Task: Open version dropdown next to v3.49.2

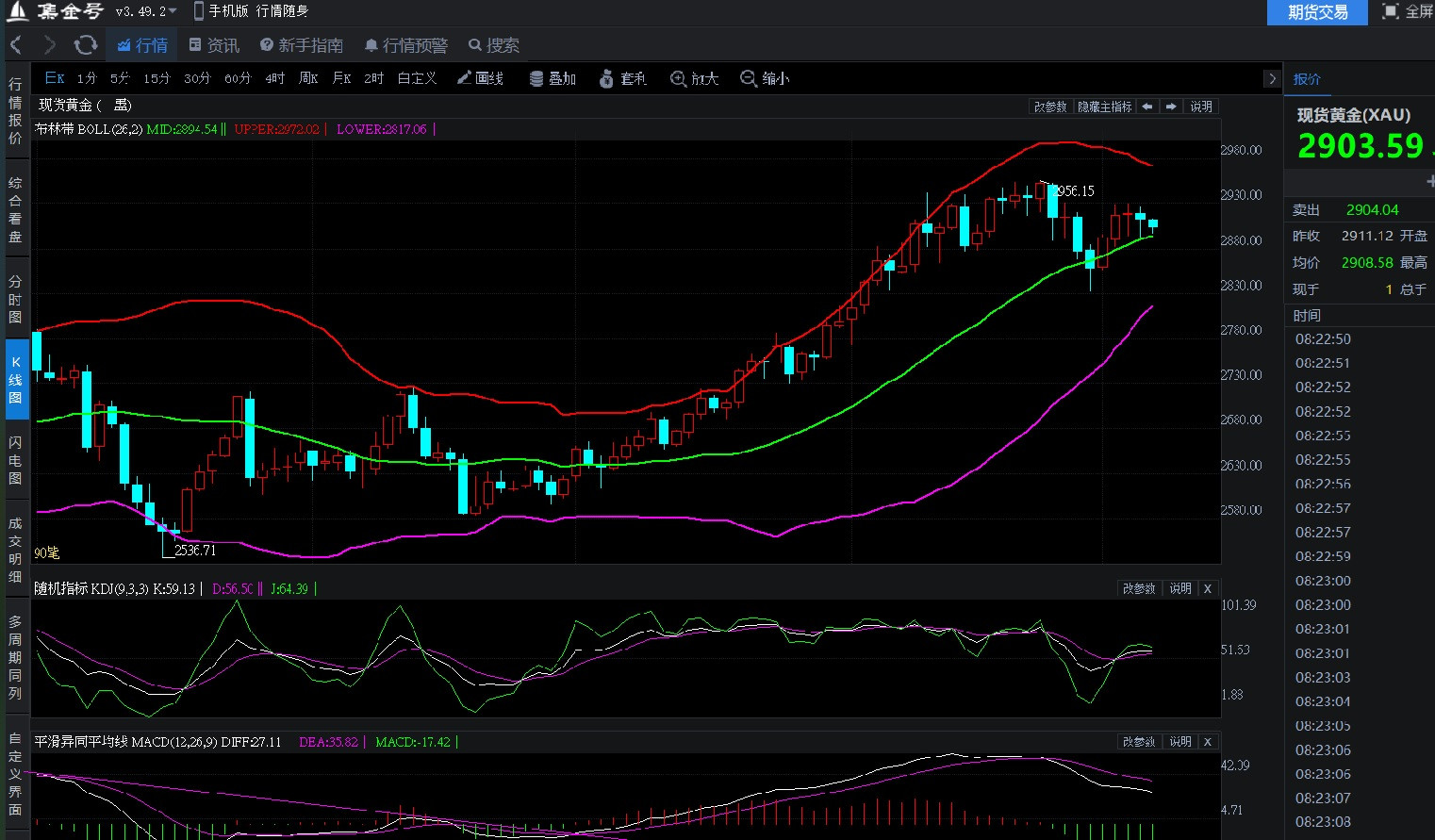Action: [x=173, y=11]
